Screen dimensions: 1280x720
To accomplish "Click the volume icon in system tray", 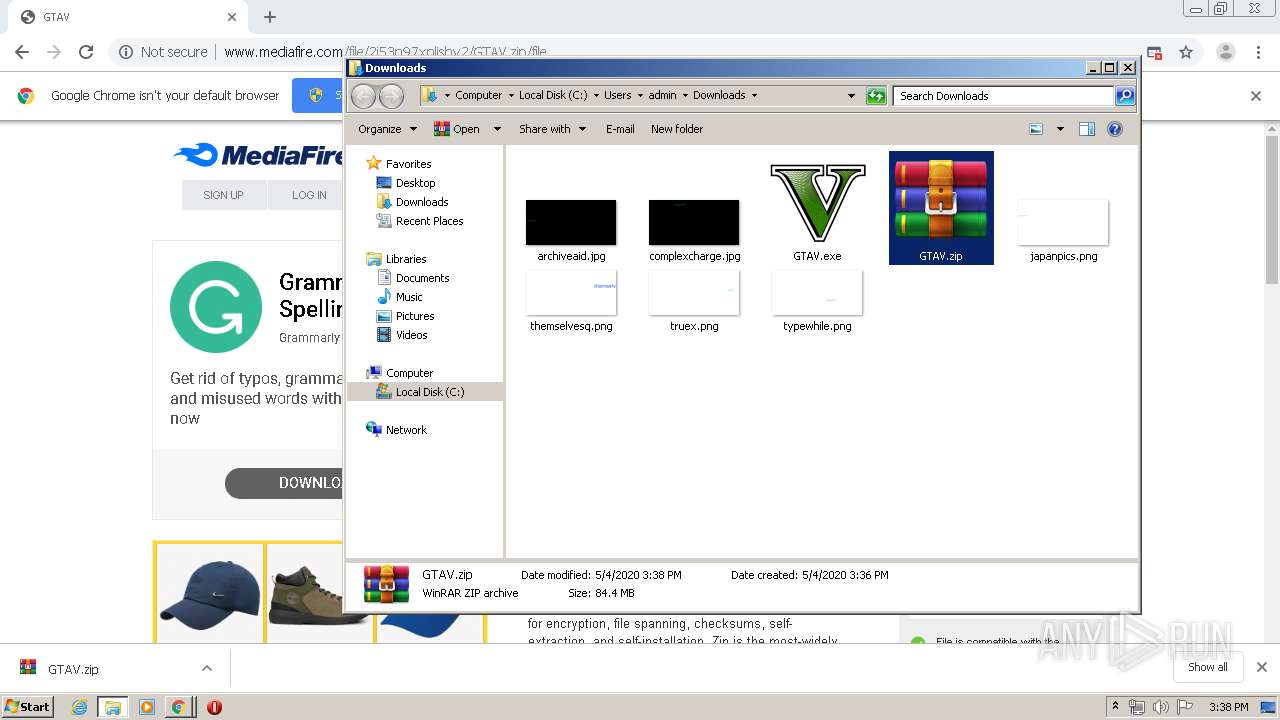I will [1160, 707].
